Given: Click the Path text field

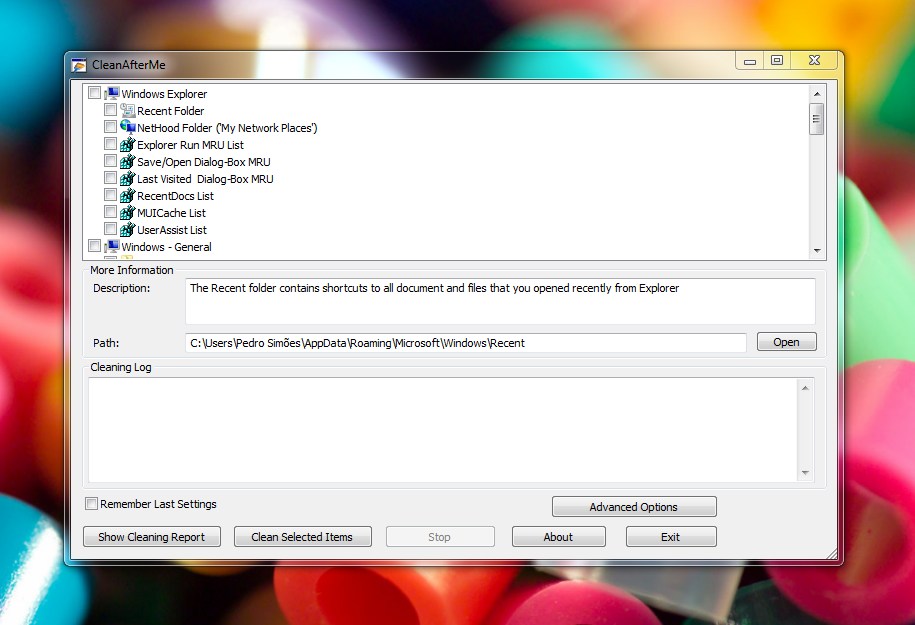Looking at the screenshot, I should (466, 343).
